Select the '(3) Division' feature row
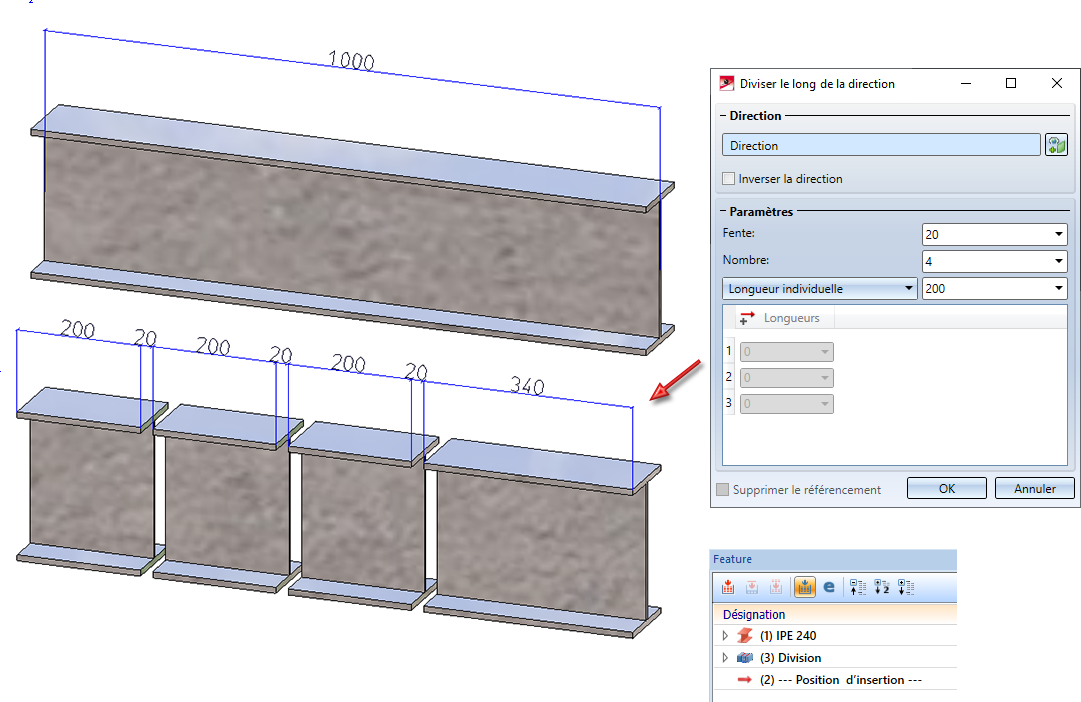Image resolution: width=1081 pixels, height=702 pixels. tap(834, 657)
